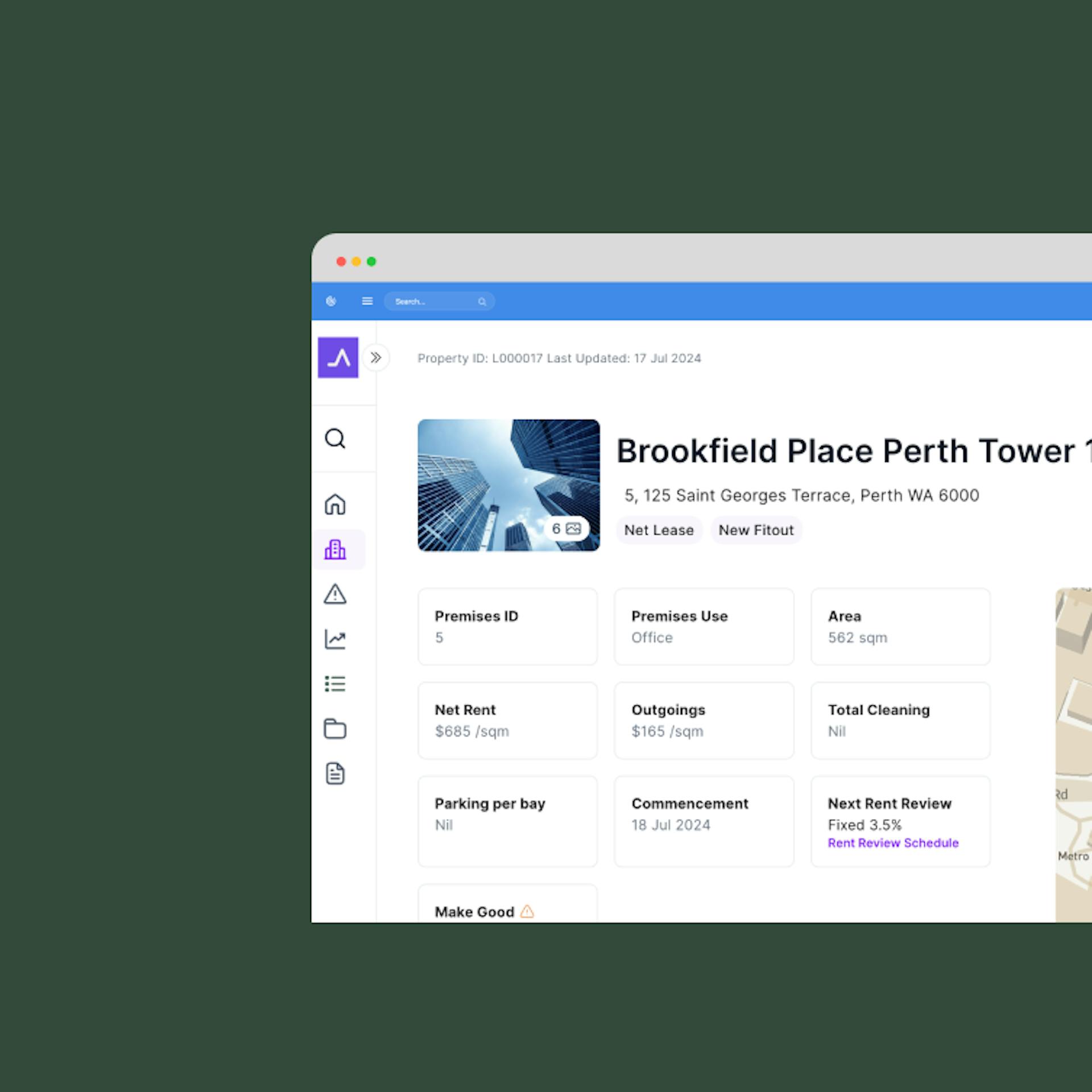Click the '18 Jul 2024' Commencement date
The height and width of the screenshot is (1092, 1092).
[x=671, y=825]
